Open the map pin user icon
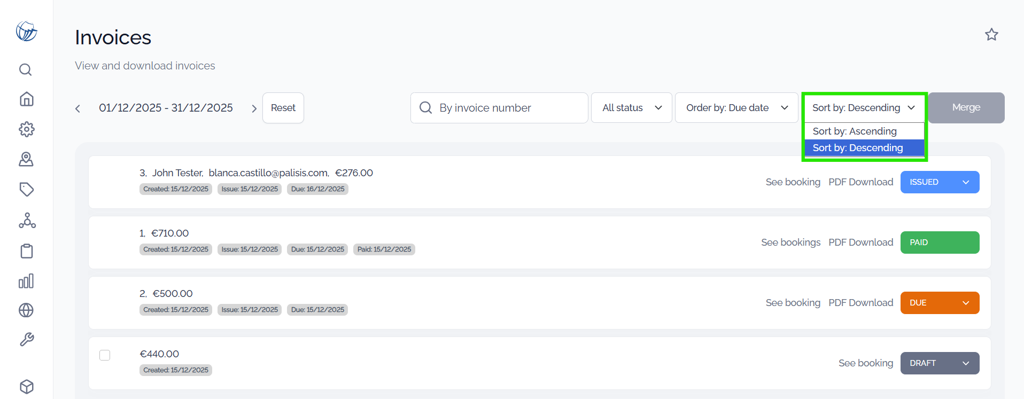Viewport: 1024px width, 399px height. 26,159
